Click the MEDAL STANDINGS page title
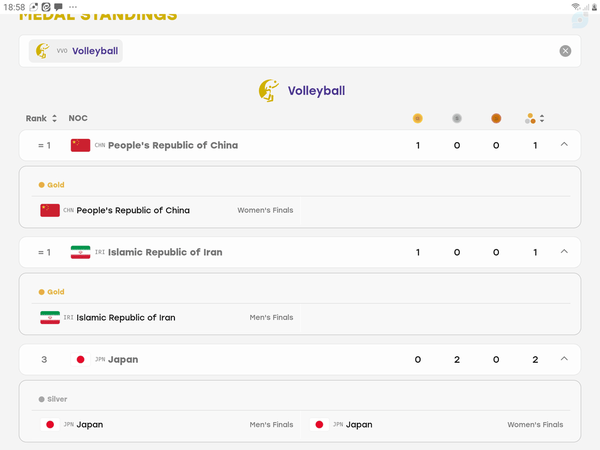The image size is (600, 450). click(98, 16)
